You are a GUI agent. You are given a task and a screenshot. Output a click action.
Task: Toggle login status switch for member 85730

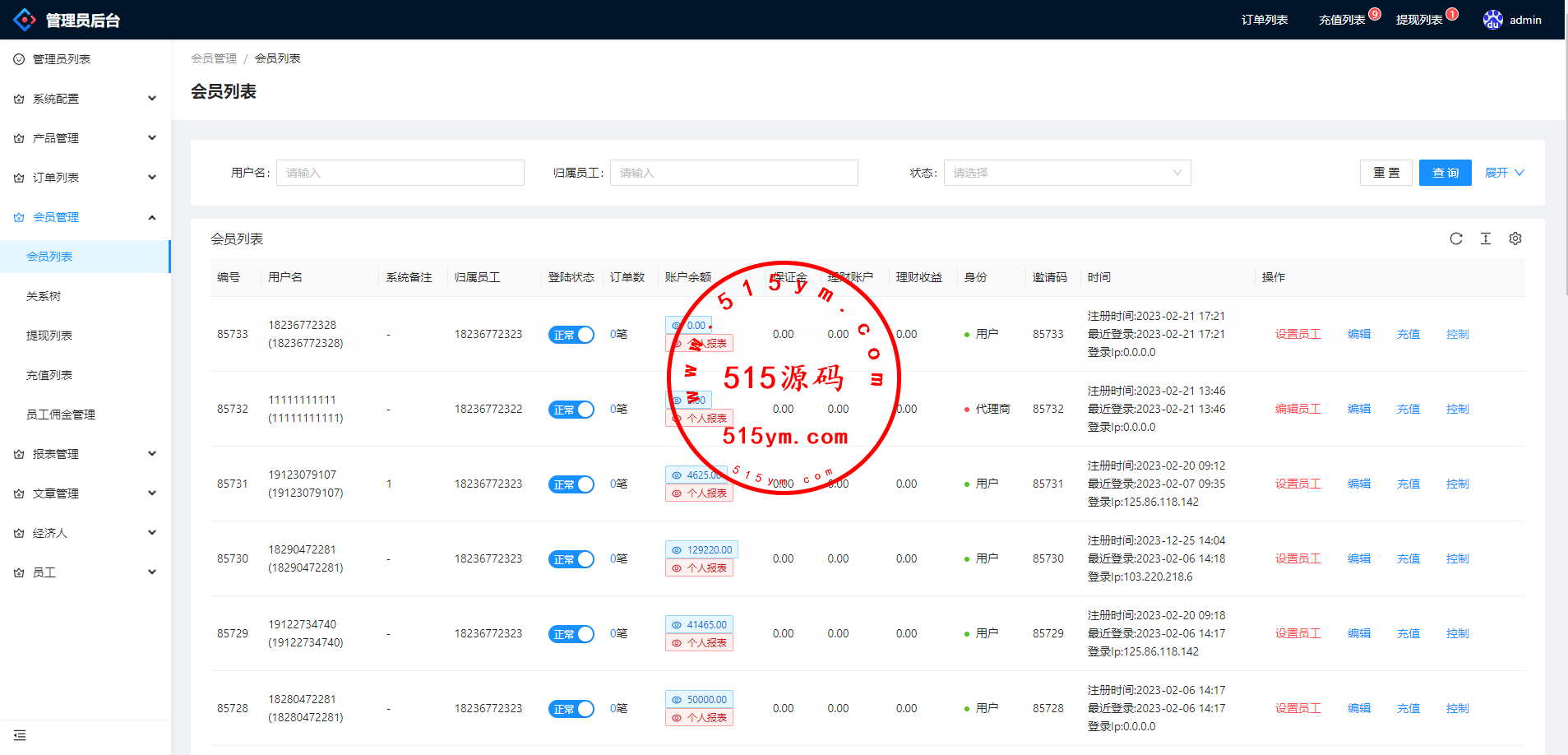tap(571, 559)
